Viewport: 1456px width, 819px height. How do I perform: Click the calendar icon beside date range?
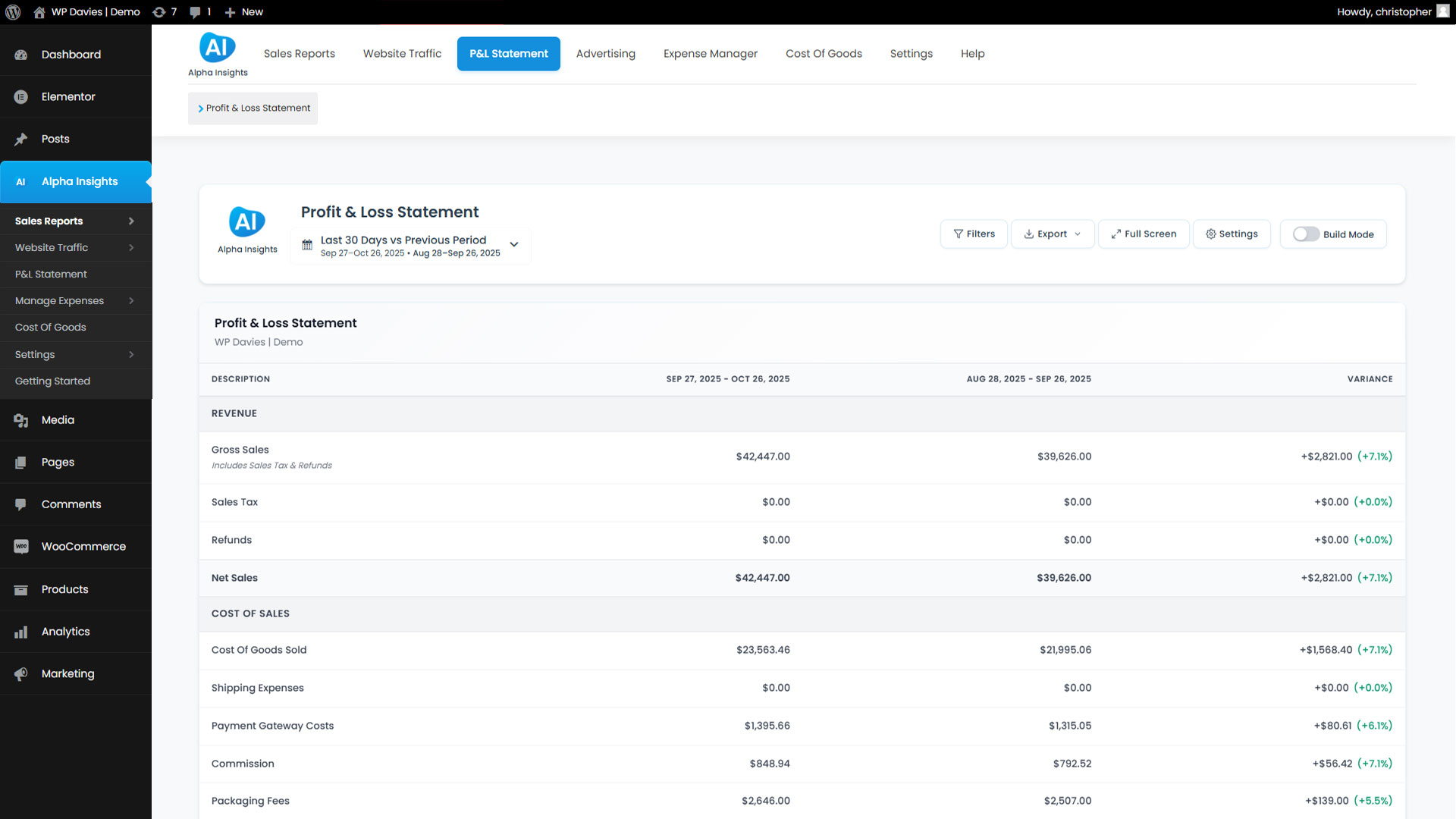[x=307, y=245]
